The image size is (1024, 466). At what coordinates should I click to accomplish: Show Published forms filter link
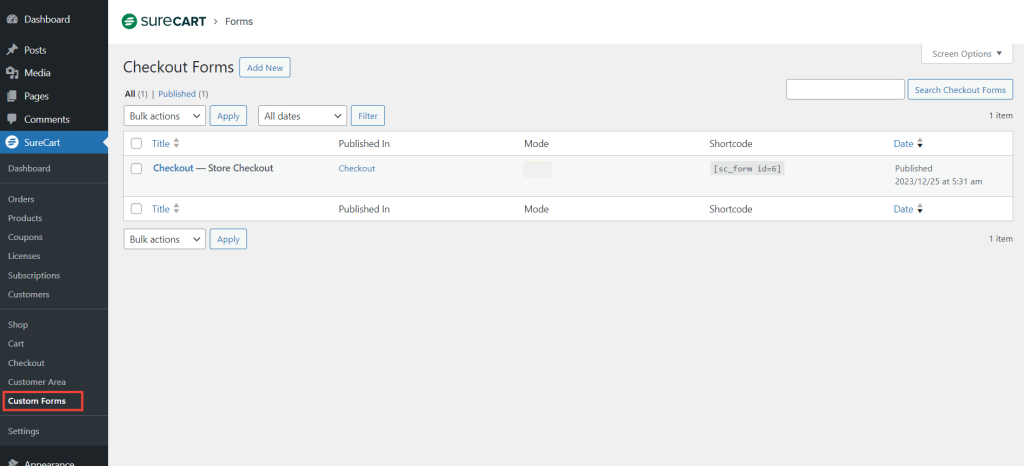point(177,94)
